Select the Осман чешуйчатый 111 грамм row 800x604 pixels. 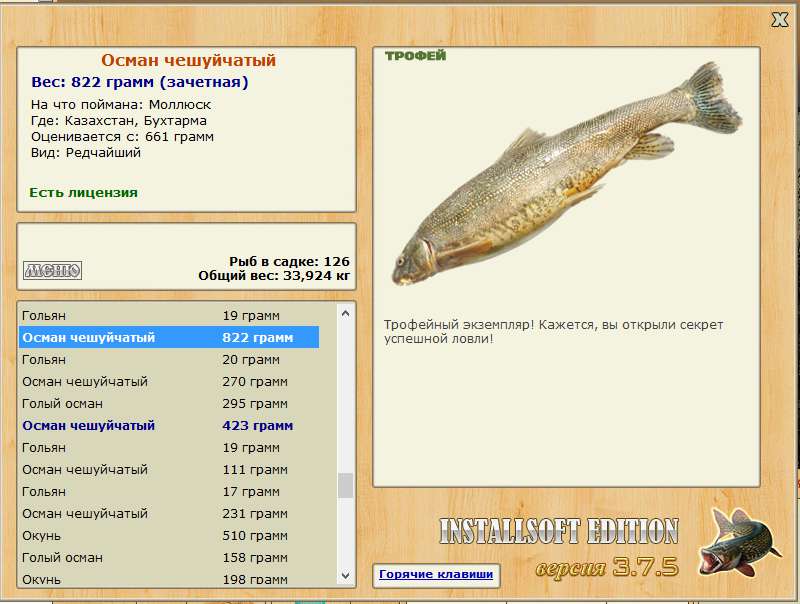pyautogui.click(x=169, y=469)
